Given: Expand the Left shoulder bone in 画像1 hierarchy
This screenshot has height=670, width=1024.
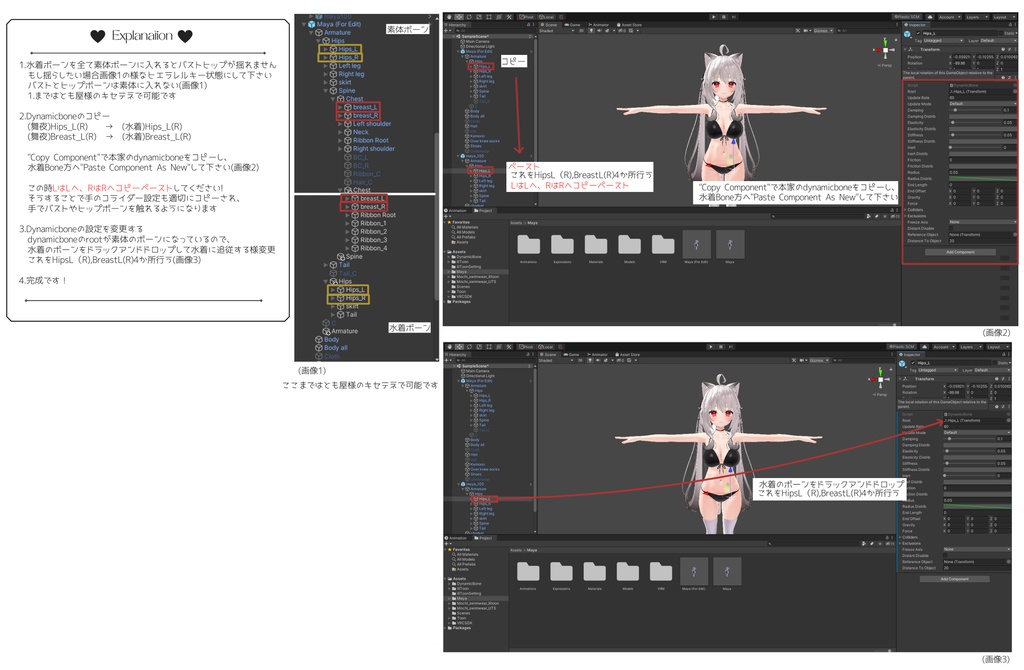Looking at the screenshot, I should [x=340, y=123].
